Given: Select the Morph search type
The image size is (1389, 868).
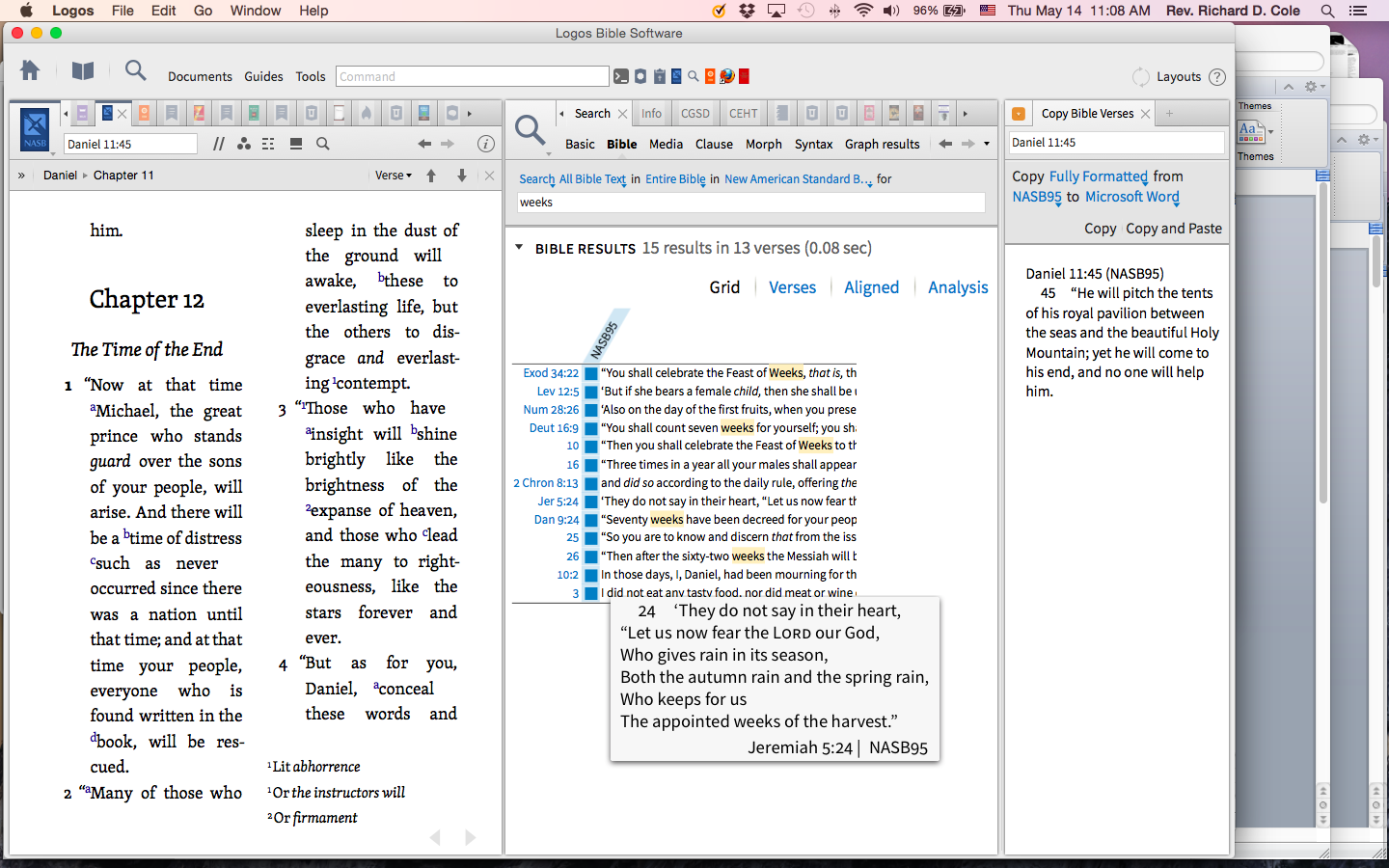Looking at the screenshot, I should point(764,144).
